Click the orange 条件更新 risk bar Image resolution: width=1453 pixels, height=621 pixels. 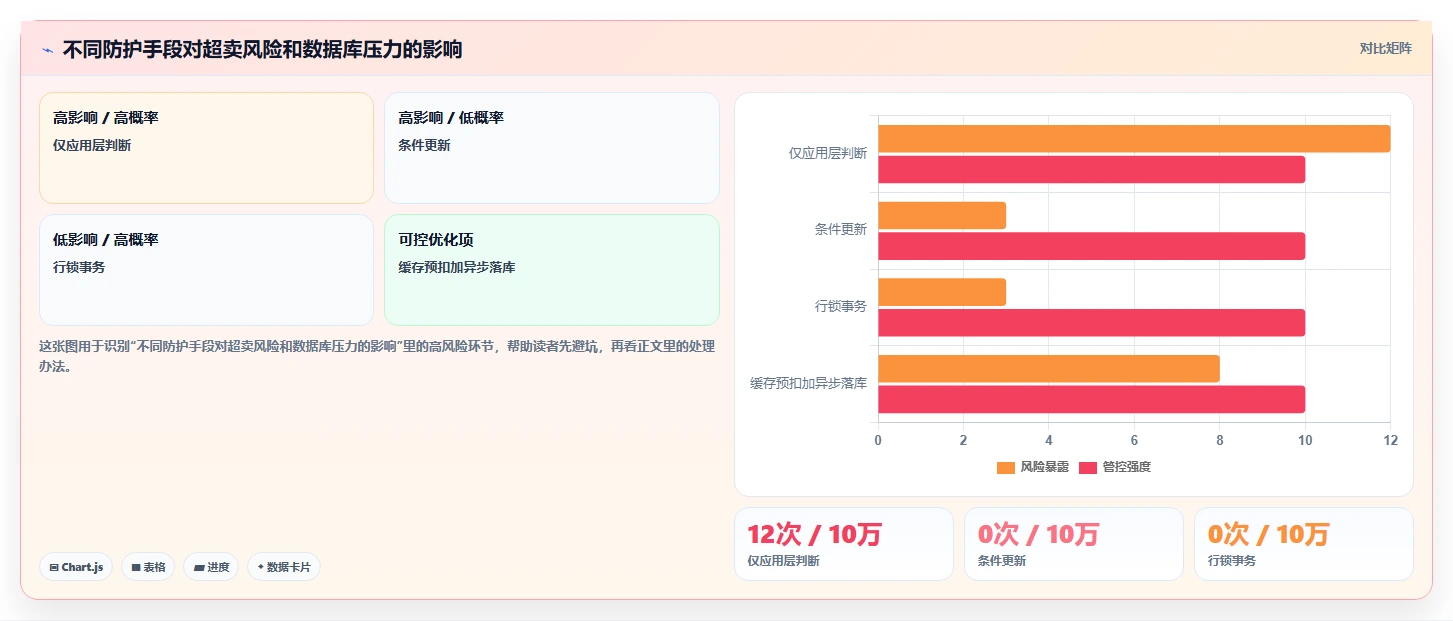tap(942, 216)
